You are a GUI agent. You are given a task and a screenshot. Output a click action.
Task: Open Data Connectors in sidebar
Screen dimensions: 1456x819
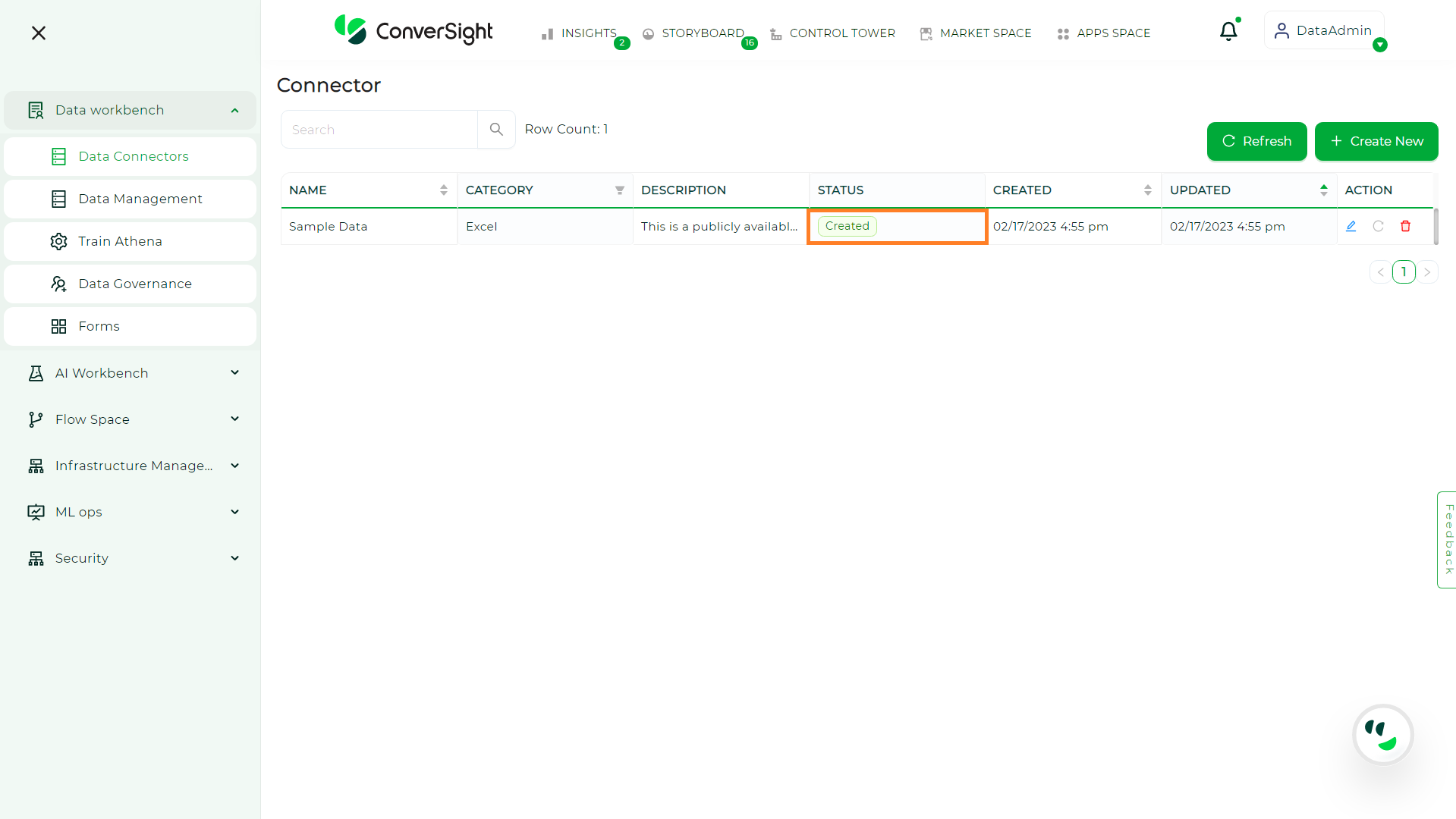click(133, 156)
